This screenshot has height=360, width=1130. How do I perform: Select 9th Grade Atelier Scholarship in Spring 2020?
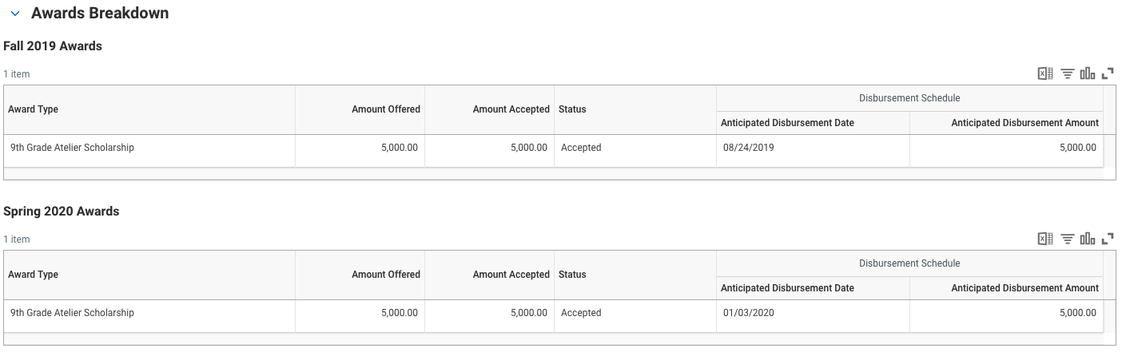[x=72, y=312]
